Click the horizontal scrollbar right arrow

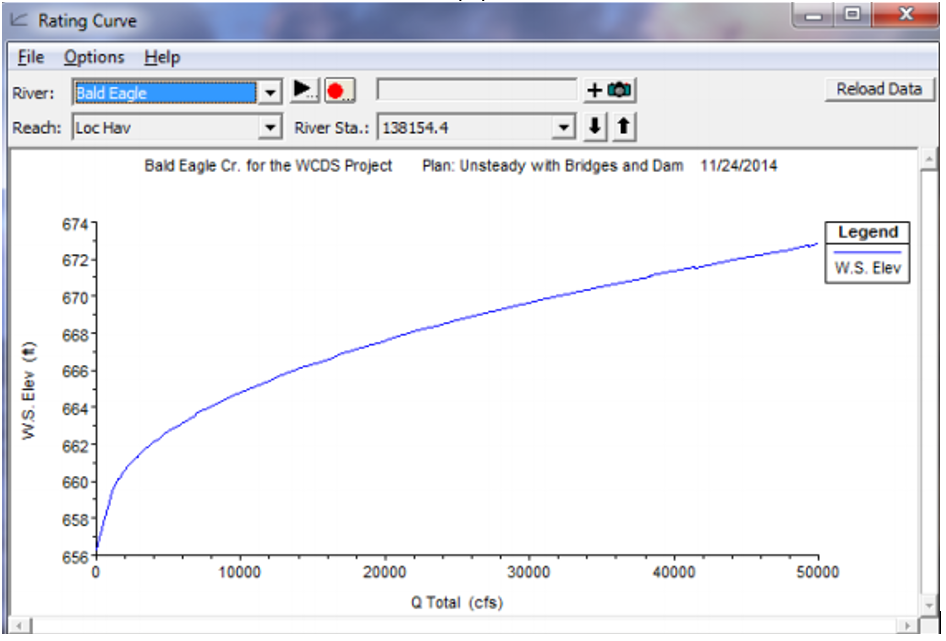click(x=906, y=626)
